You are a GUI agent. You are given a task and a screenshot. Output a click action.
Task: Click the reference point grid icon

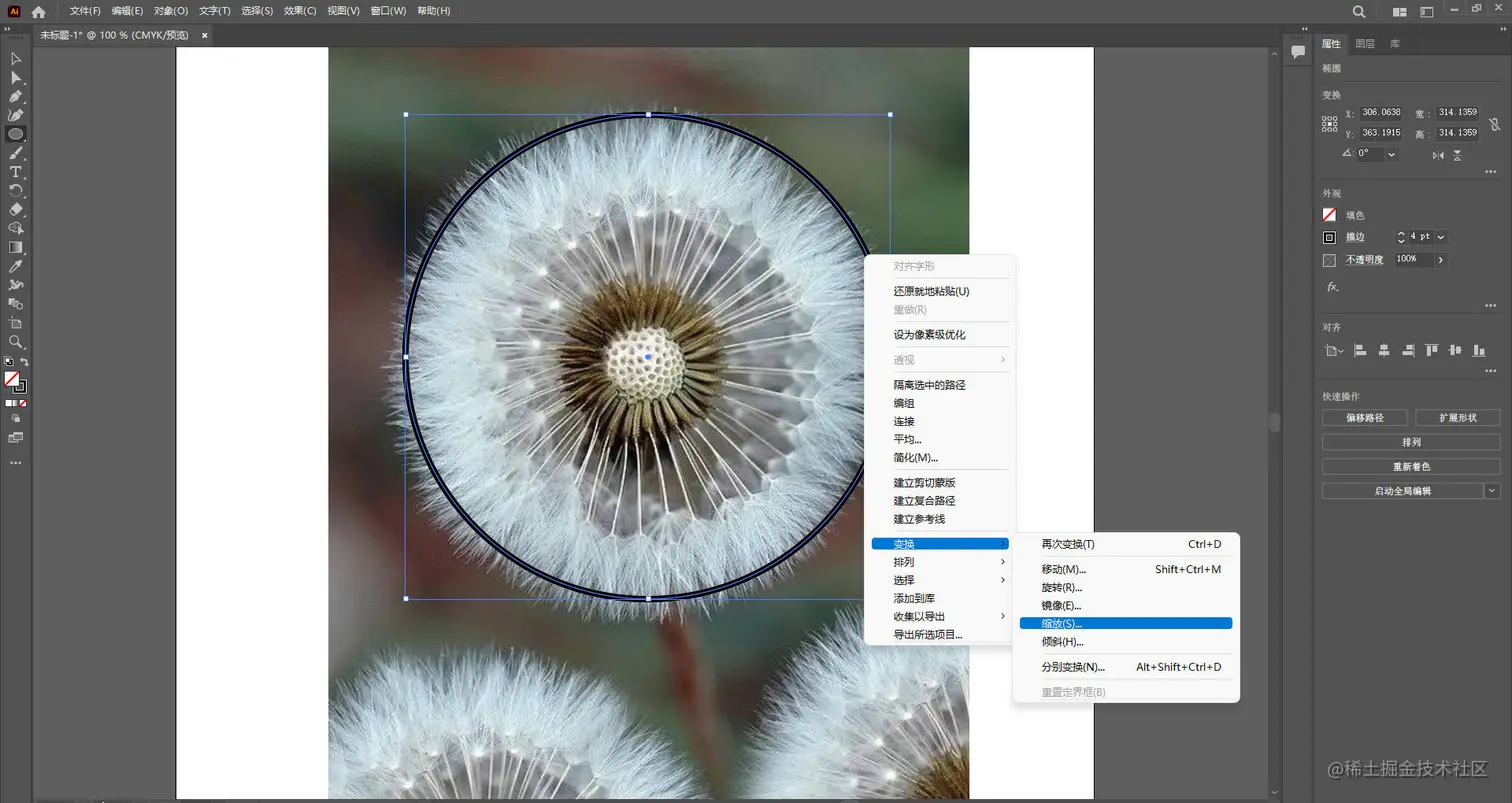pos(1329,124)
